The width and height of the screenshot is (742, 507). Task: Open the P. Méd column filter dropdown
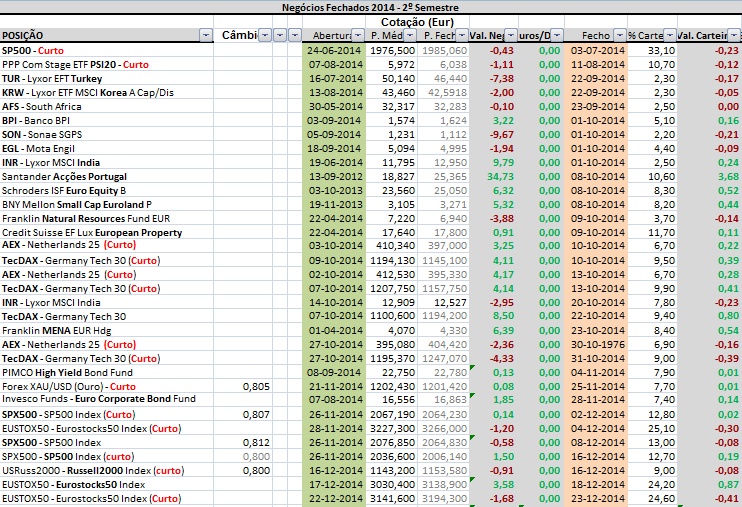pos(410,36)
